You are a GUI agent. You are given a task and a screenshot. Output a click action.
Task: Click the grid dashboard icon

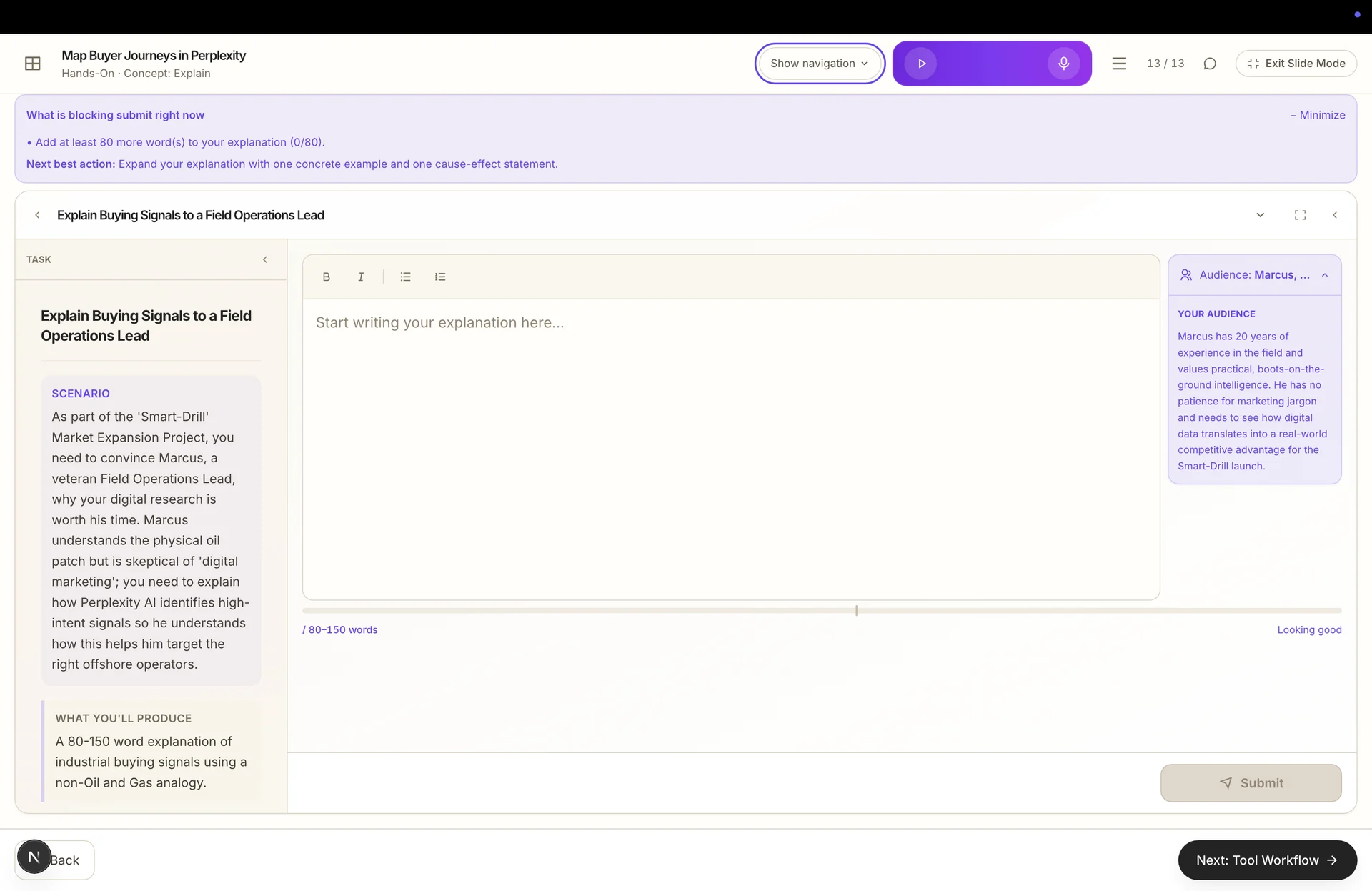click(x=33, y=64)
